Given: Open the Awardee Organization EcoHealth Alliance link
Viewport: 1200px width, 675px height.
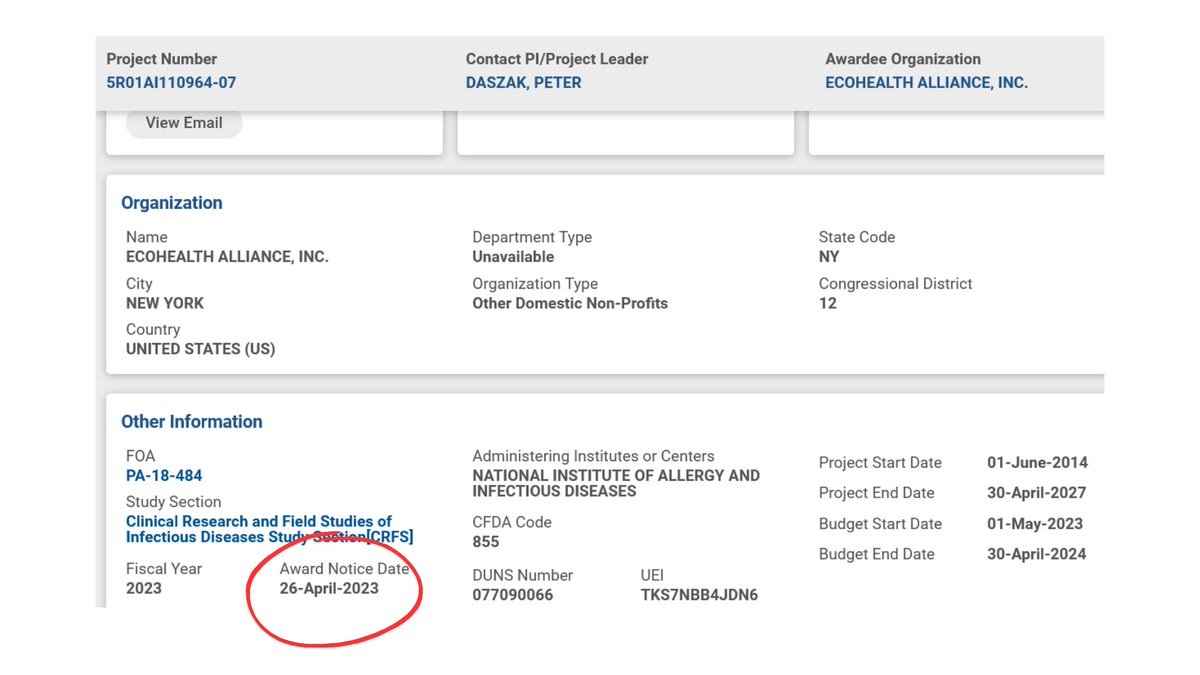Looking at the screenshot, I should (926, 83).
